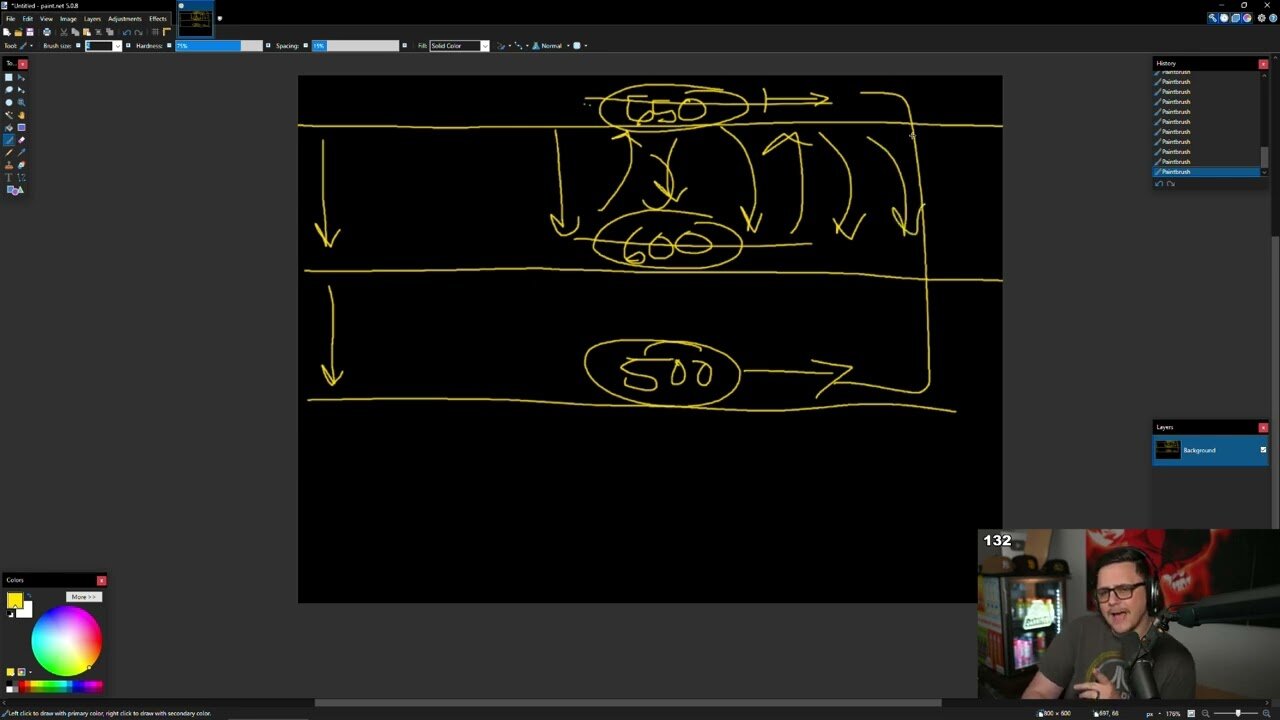Open the Help question mark menu
Image resolution: width=1280 pixels, height=720 pixels.
(1273, 18)
